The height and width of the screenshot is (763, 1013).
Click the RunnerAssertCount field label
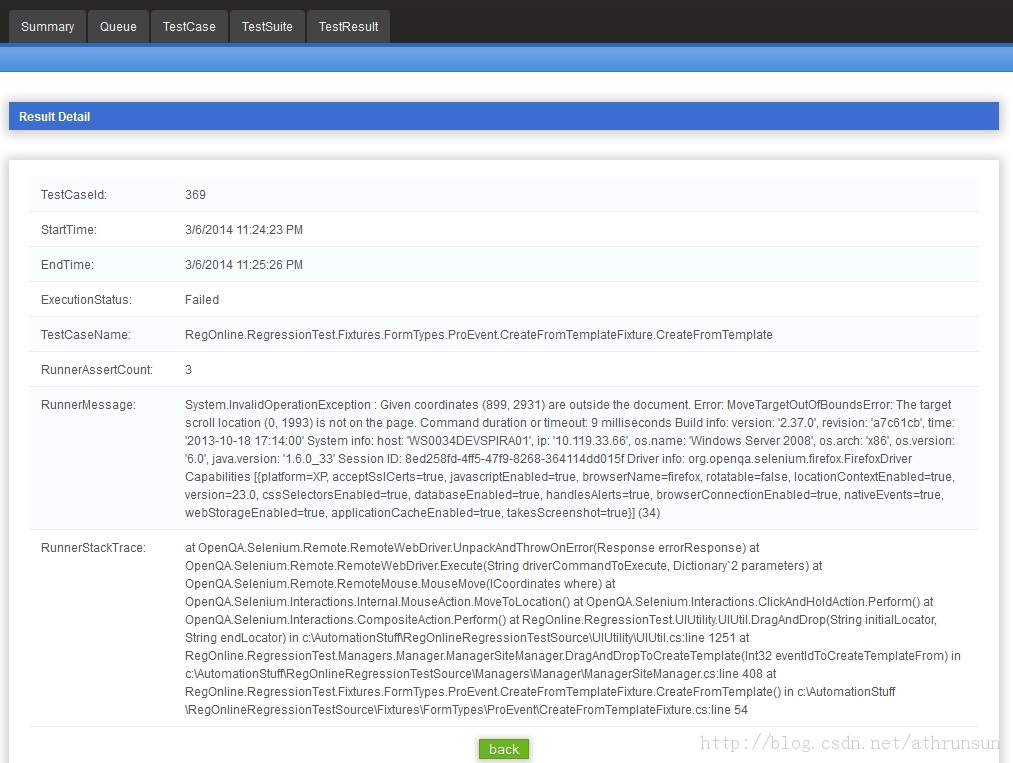pyautogui.click(x=96, y=370)
